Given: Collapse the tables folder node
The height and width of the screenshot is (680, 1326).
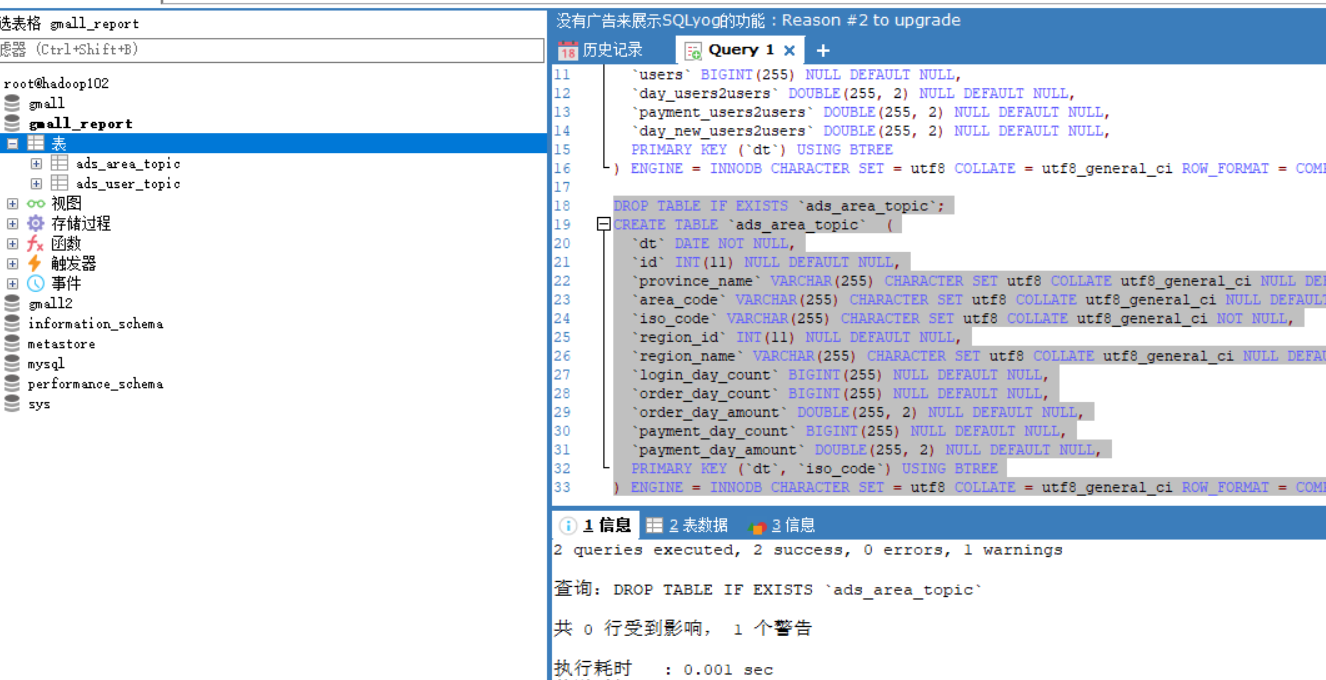Looking at the screenshot, I should coord(12,144).
